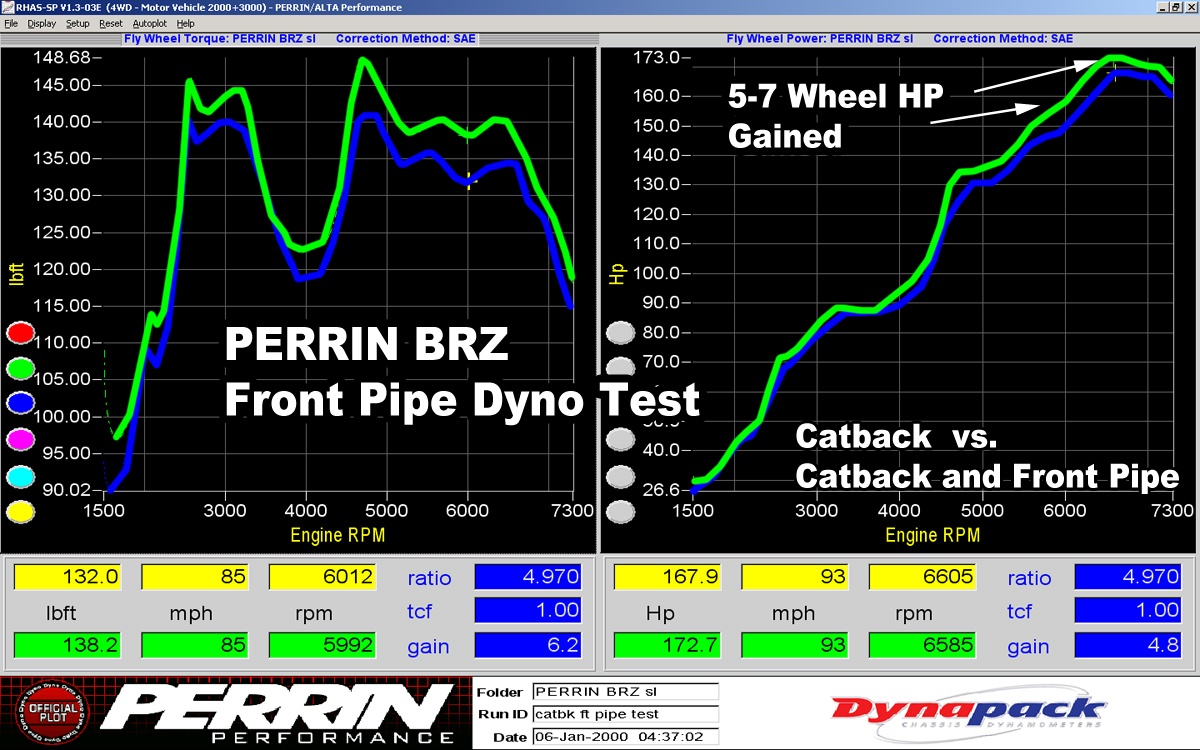Screen dimensions: 1200x750
Task: Minimize the RHAS-SP window
Action: tap(1162, 8)
